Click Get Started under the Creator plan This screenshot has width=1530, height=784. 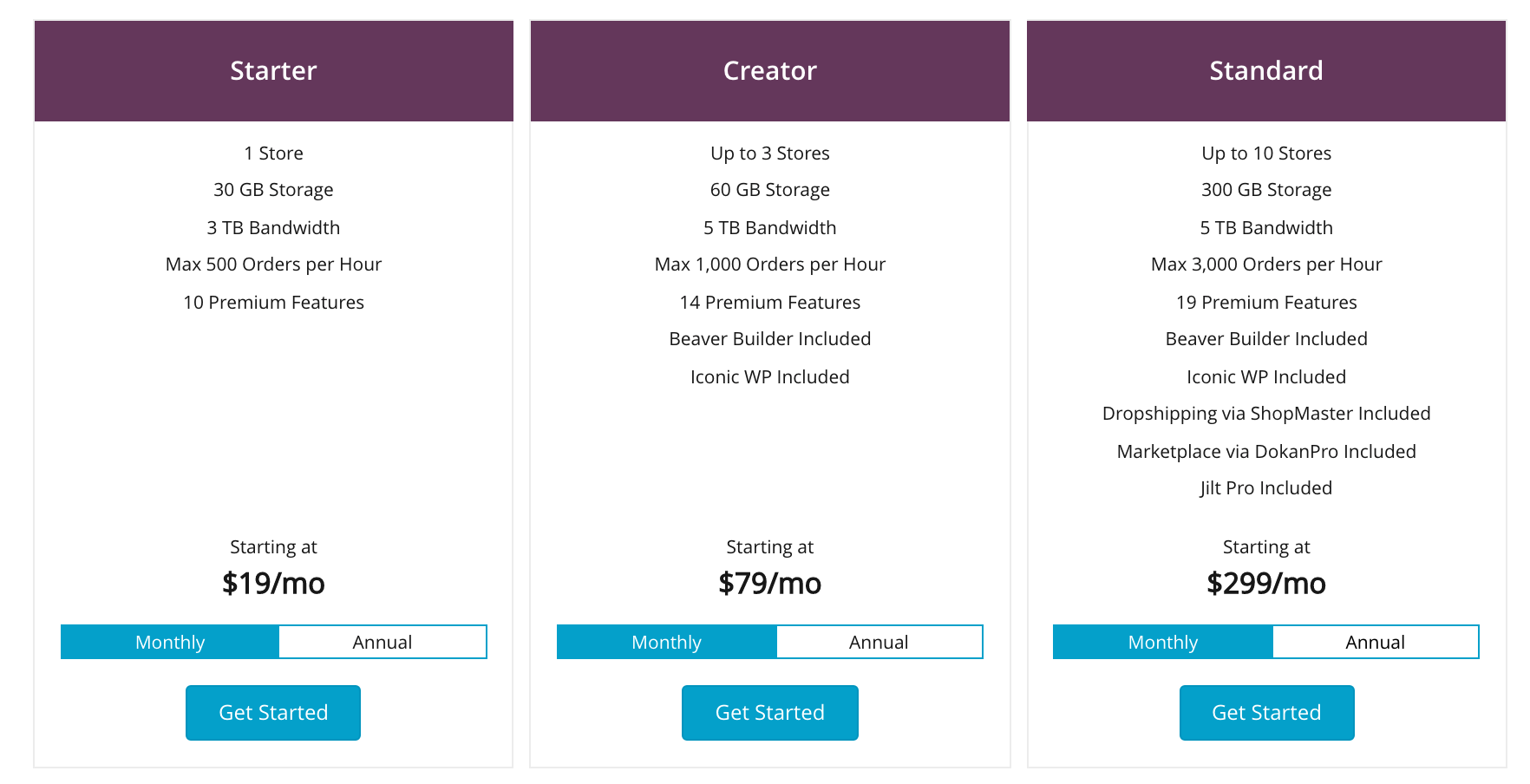(770, 712)
